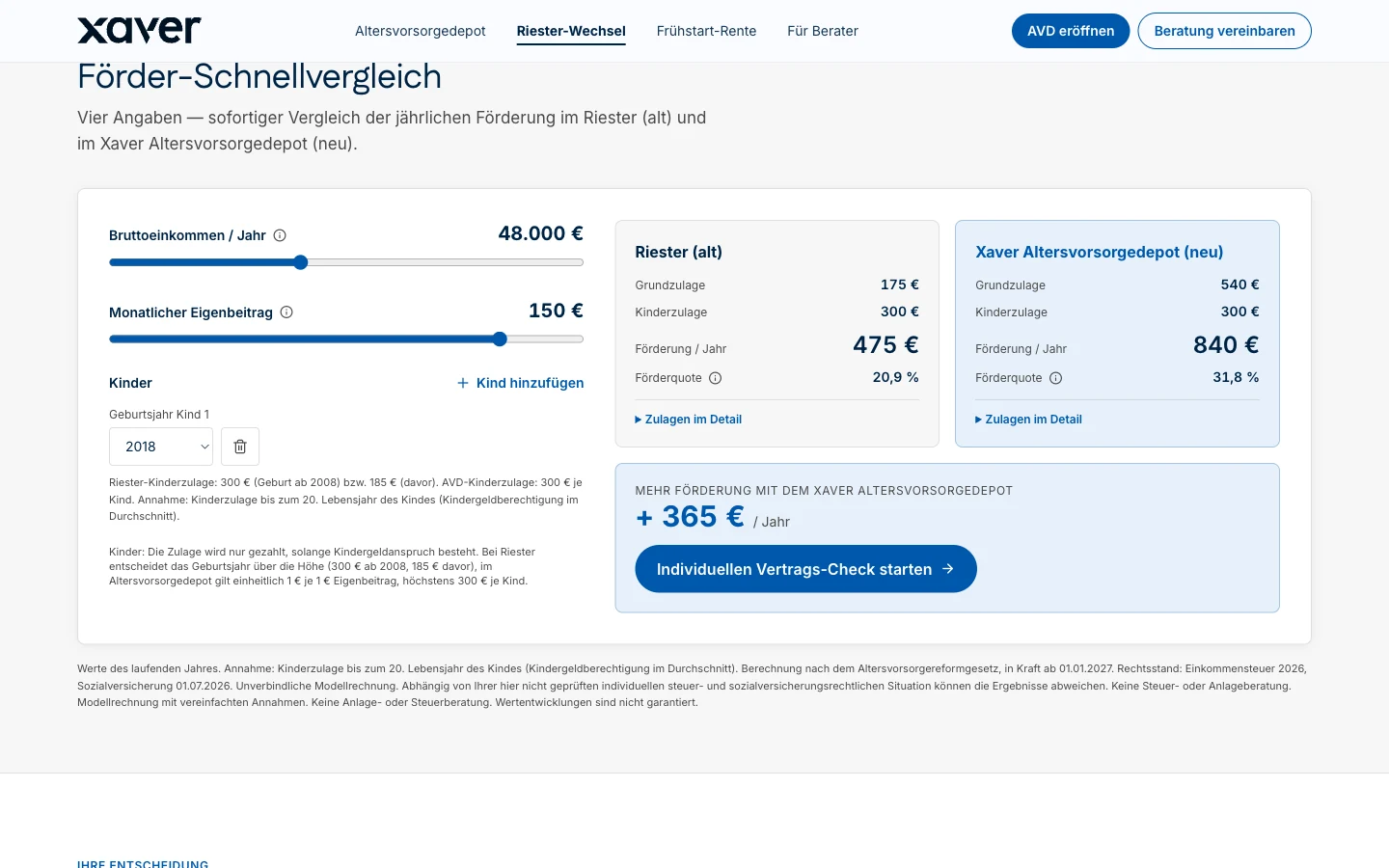The image size is (1389, 868).
Task: Add a child via Kind hinzufügen
Action: [521, 383]
